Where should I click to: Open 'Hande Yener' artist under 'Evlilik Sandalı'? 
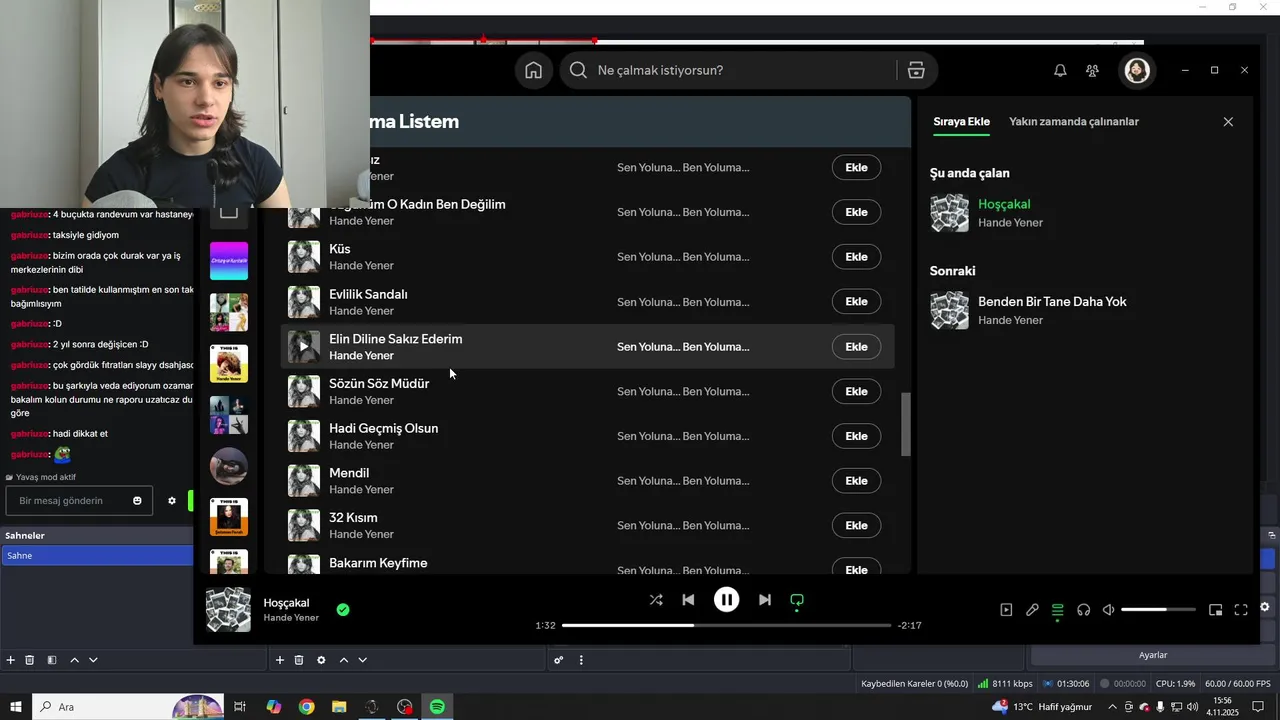click(x=361, y=311)
